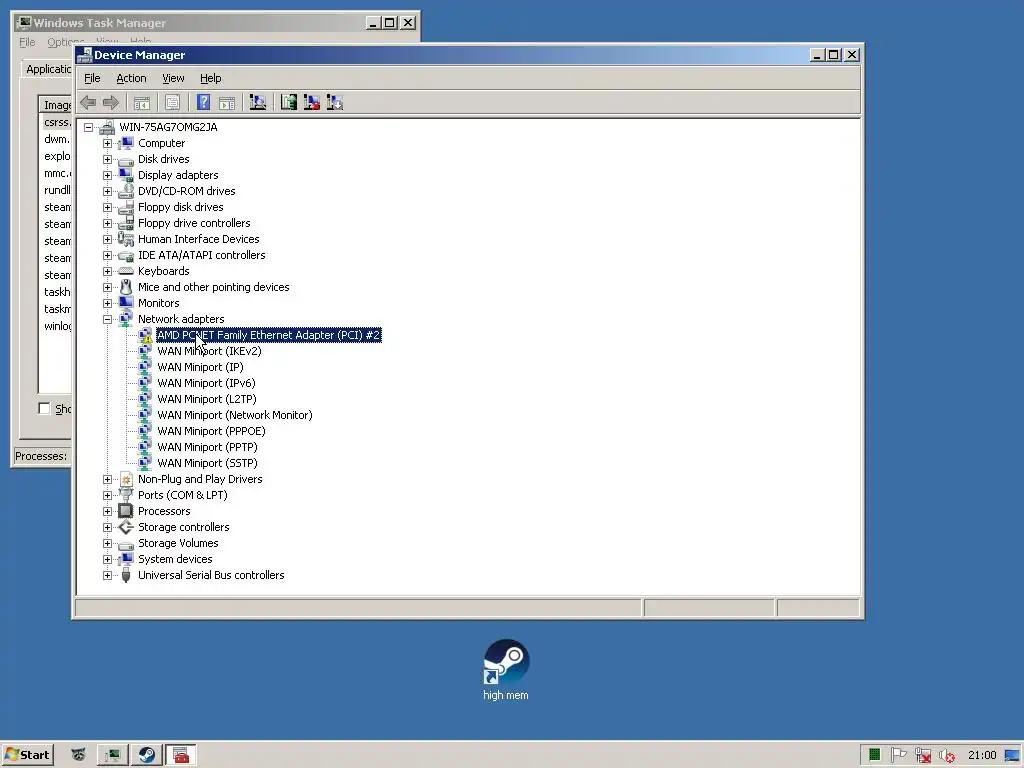Open the Help menu in Device Manager
This screenshot has height=768, width=1024.
click(210, 78)
